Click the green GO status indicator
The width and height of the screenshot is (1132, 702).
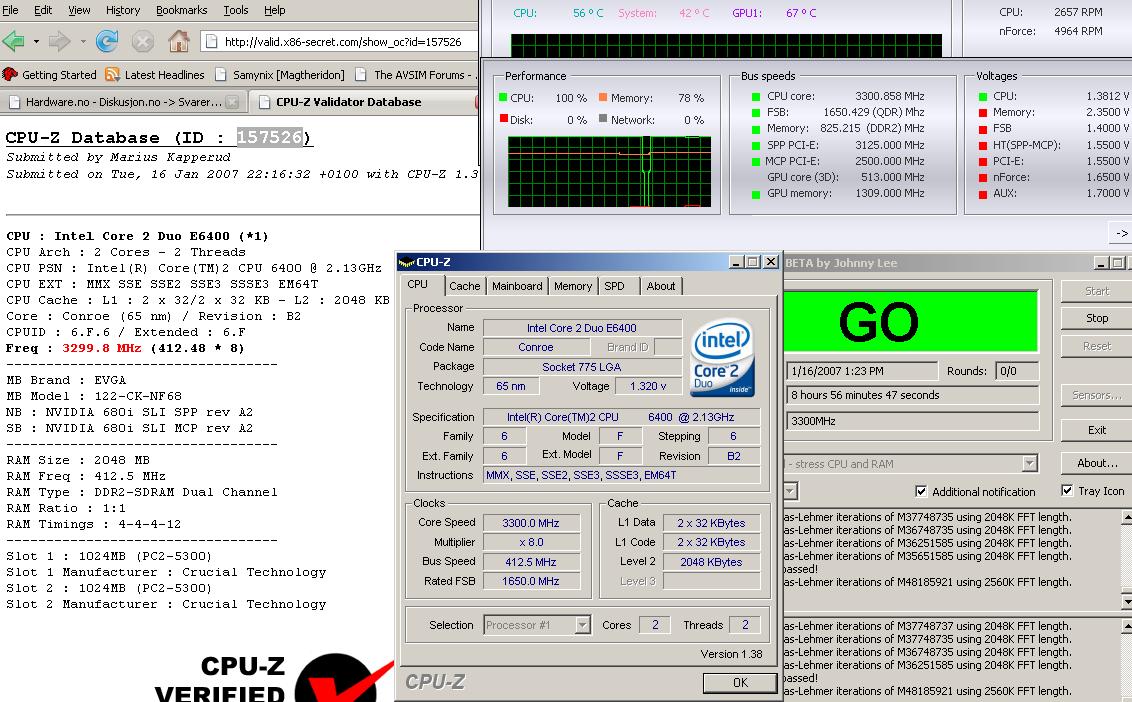(x=911, y=321)
